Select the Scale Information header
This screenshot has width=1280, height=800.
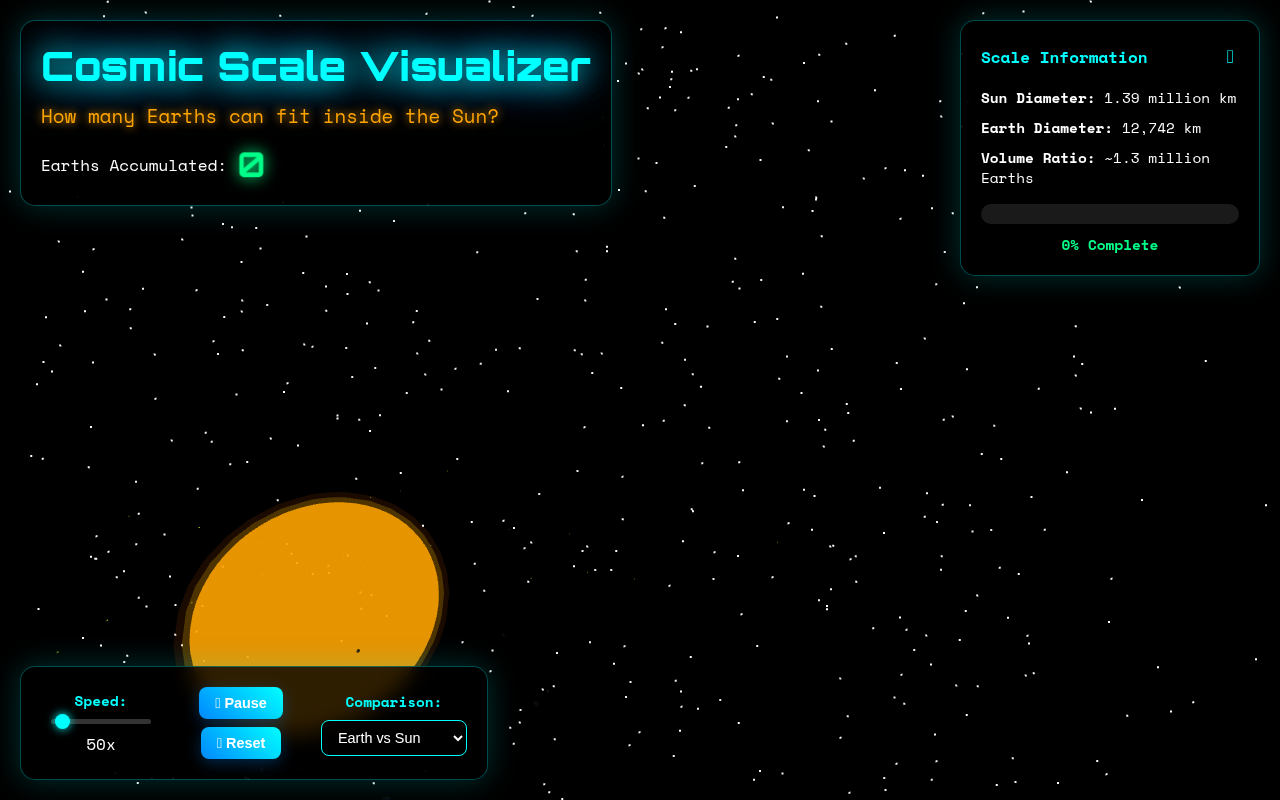[x=1064, y=57]
